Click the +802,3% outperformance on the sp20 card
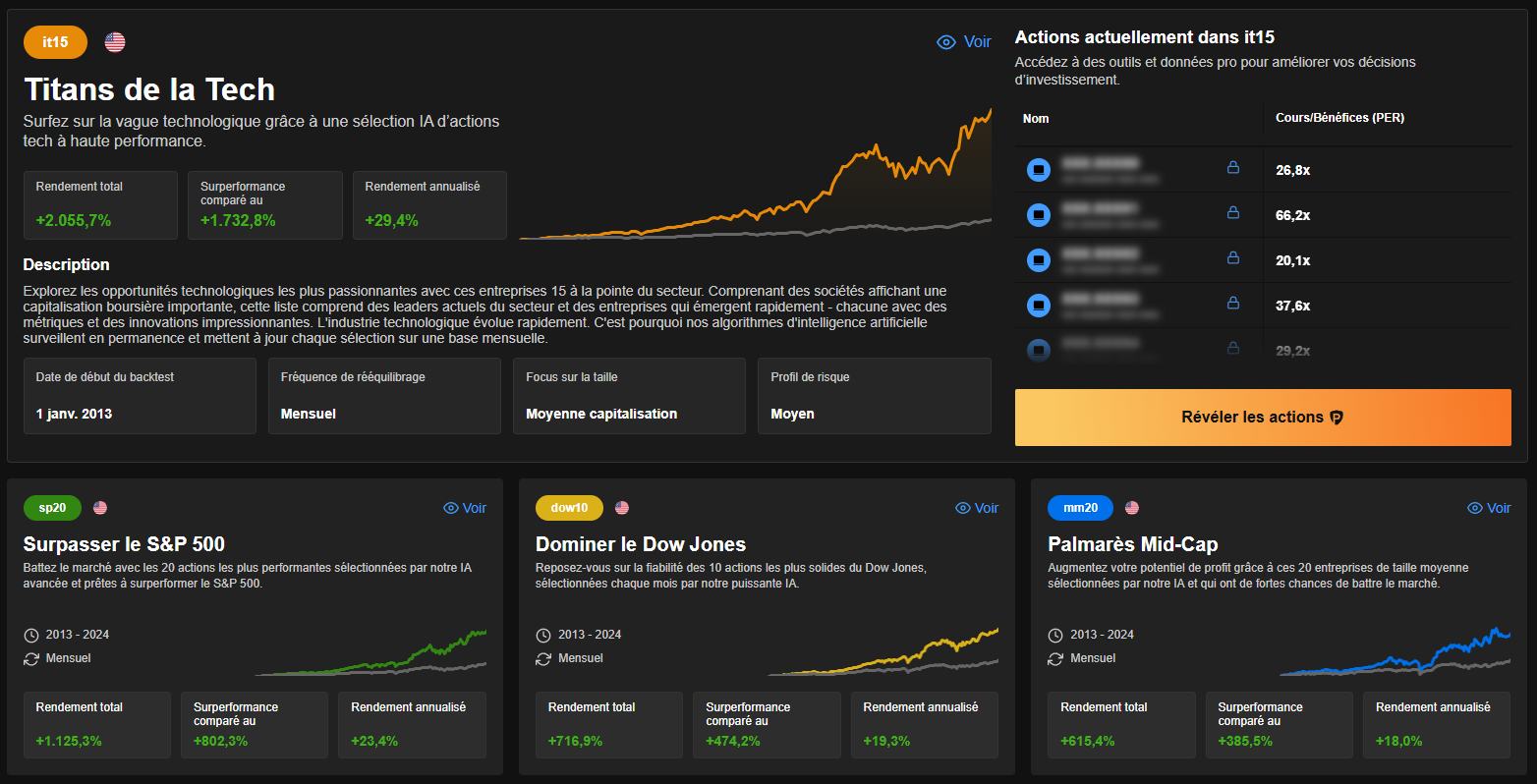 coord(220,741)
